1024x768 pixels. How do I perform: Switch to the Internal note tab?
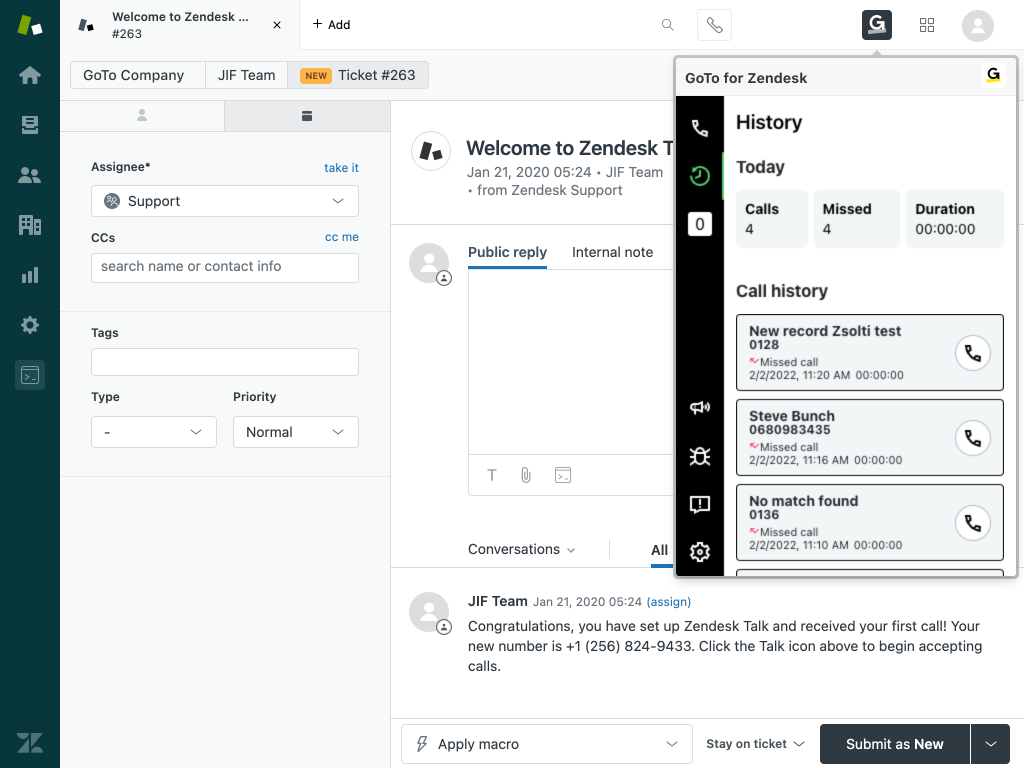(x=612, y=252)
